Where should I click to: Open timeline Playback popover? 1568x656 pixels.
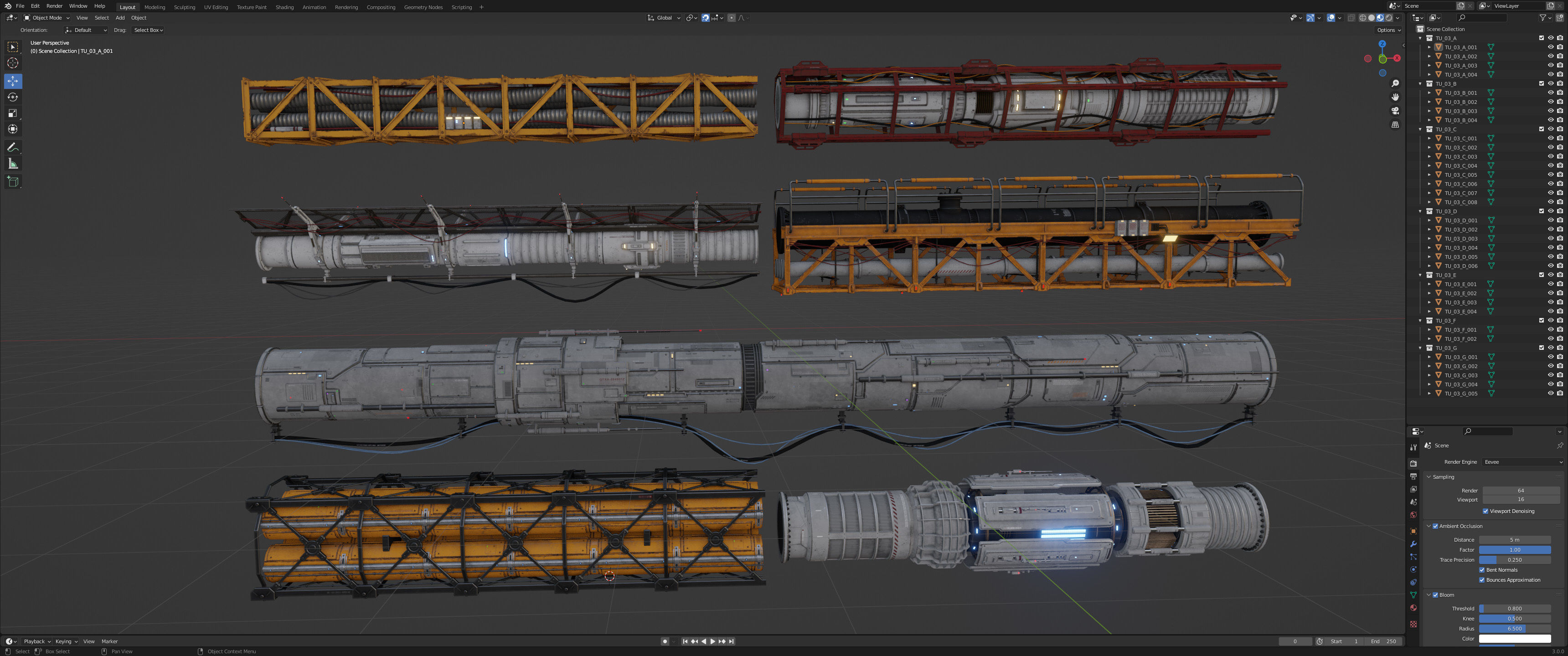pos(36,641)
